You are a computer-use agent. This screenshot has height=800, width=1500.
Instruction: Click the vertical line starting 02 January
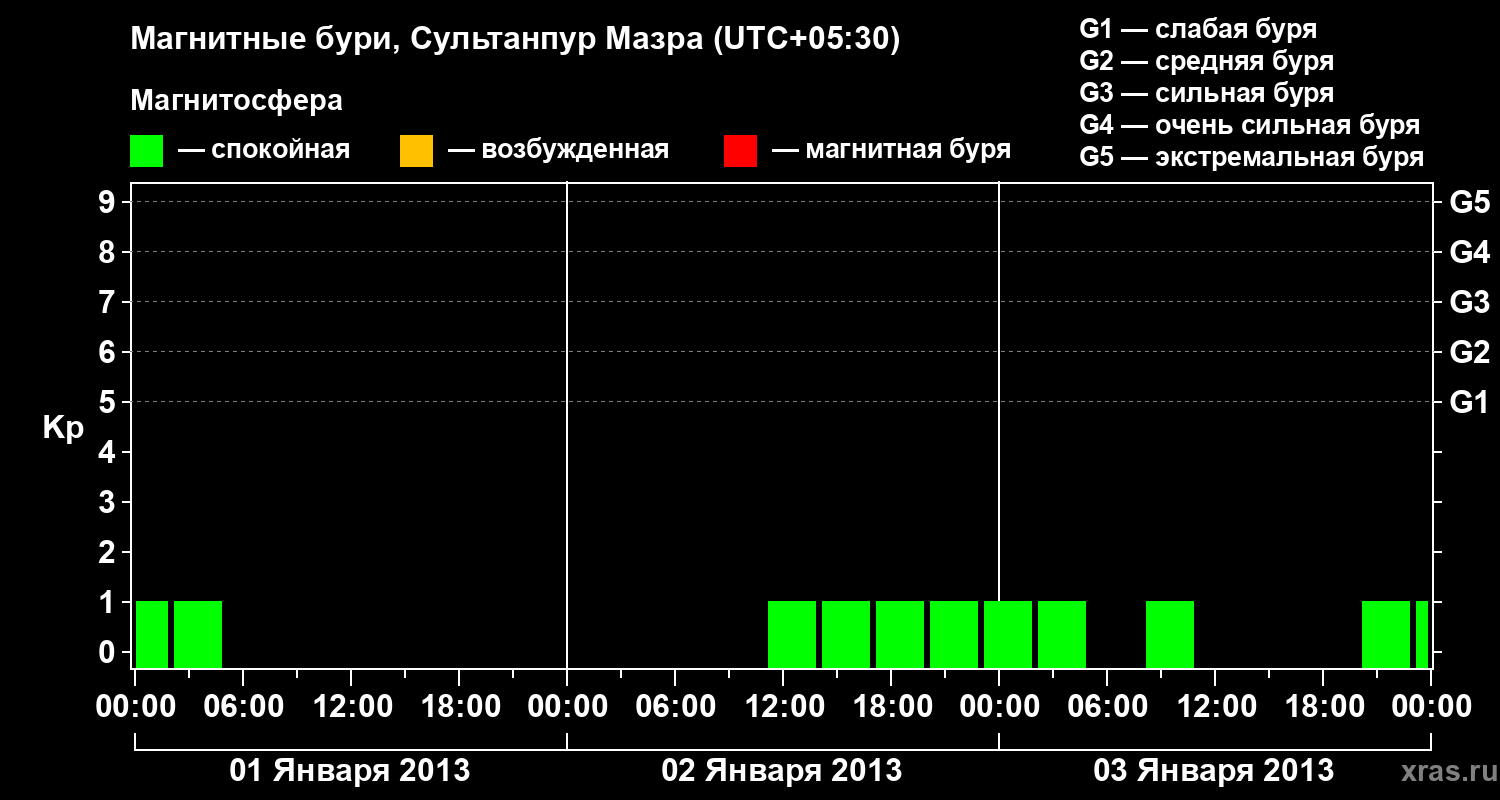(x=567, y=425)
